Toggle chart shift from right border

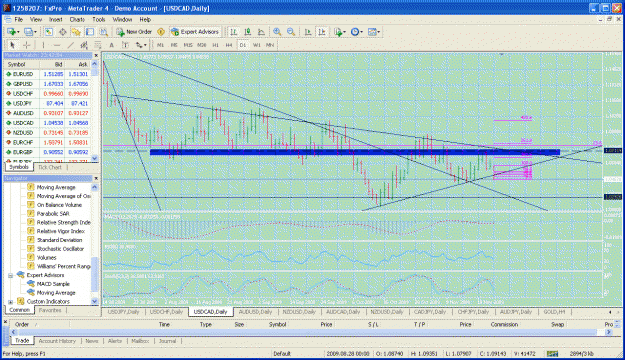click(x=322, y=32)
